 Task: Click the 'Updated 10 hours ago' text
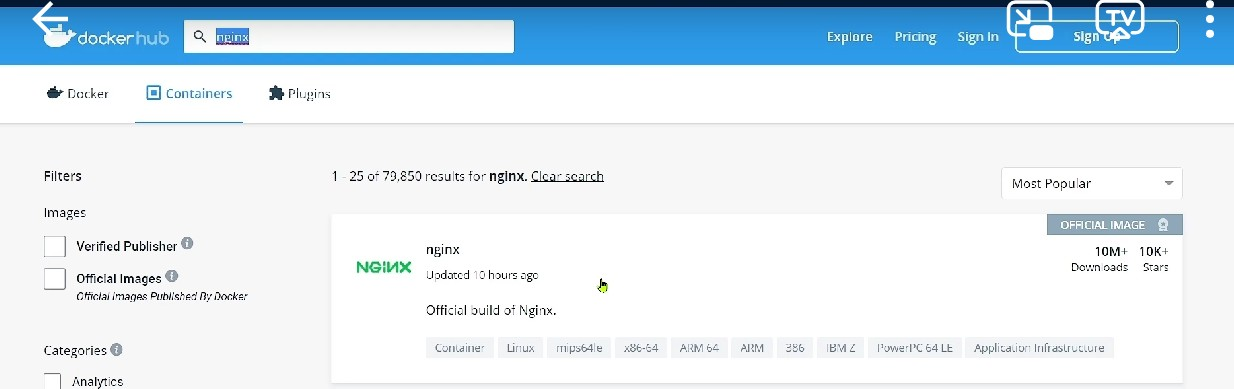point(482,275)
